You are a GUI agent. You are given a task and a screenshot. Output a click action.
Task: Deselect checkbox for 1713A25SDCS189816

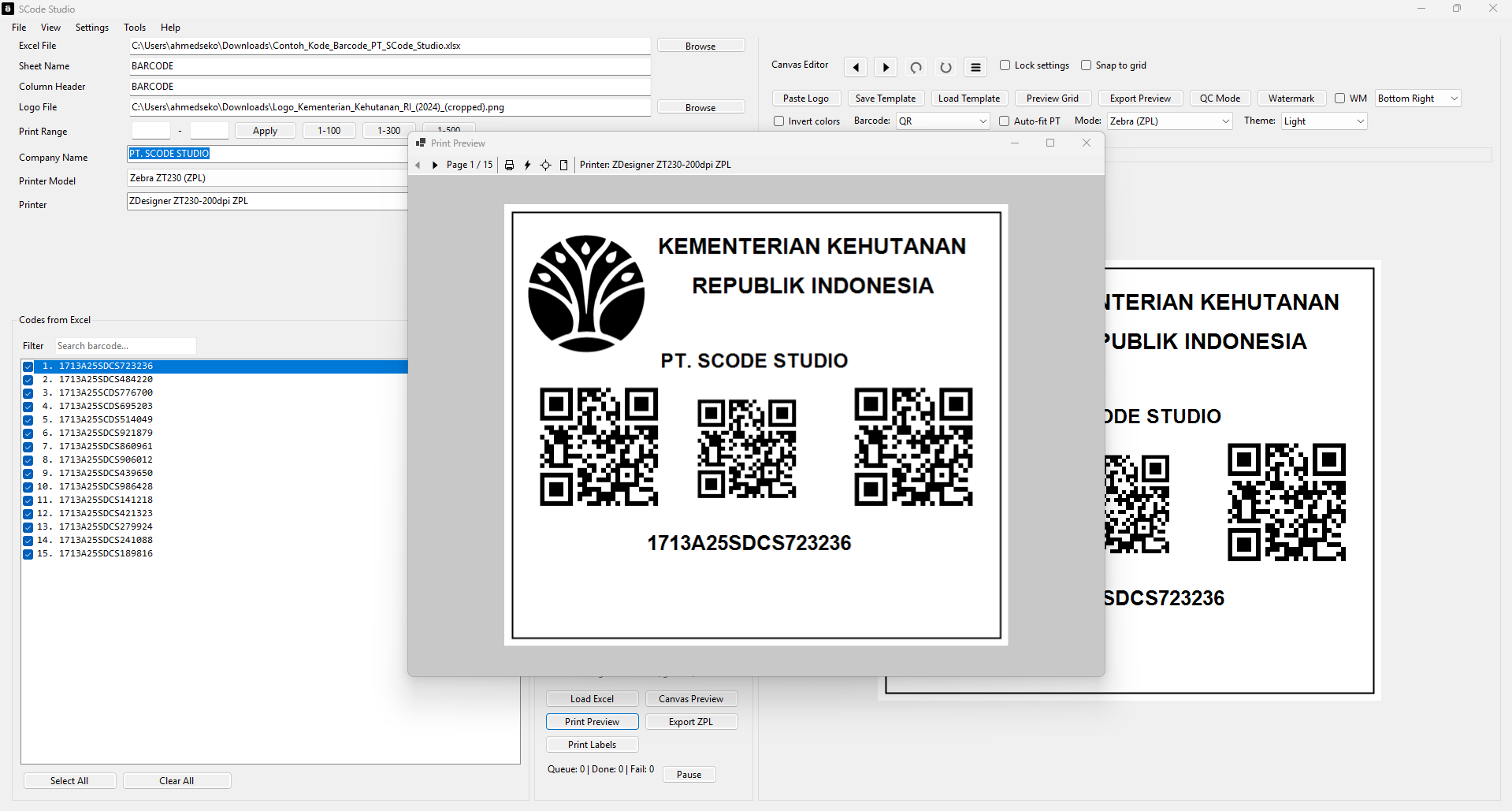[x=28, y=554]
